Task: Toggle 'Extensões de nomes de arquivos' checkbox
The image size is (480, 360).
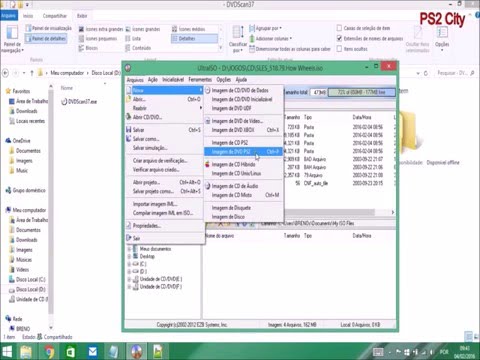Action: (339, 38)
